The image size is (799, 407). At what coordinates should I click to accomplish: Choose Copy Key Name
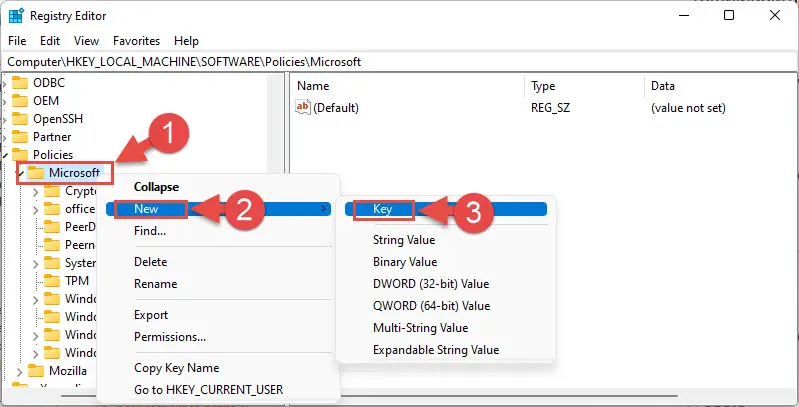218,368
